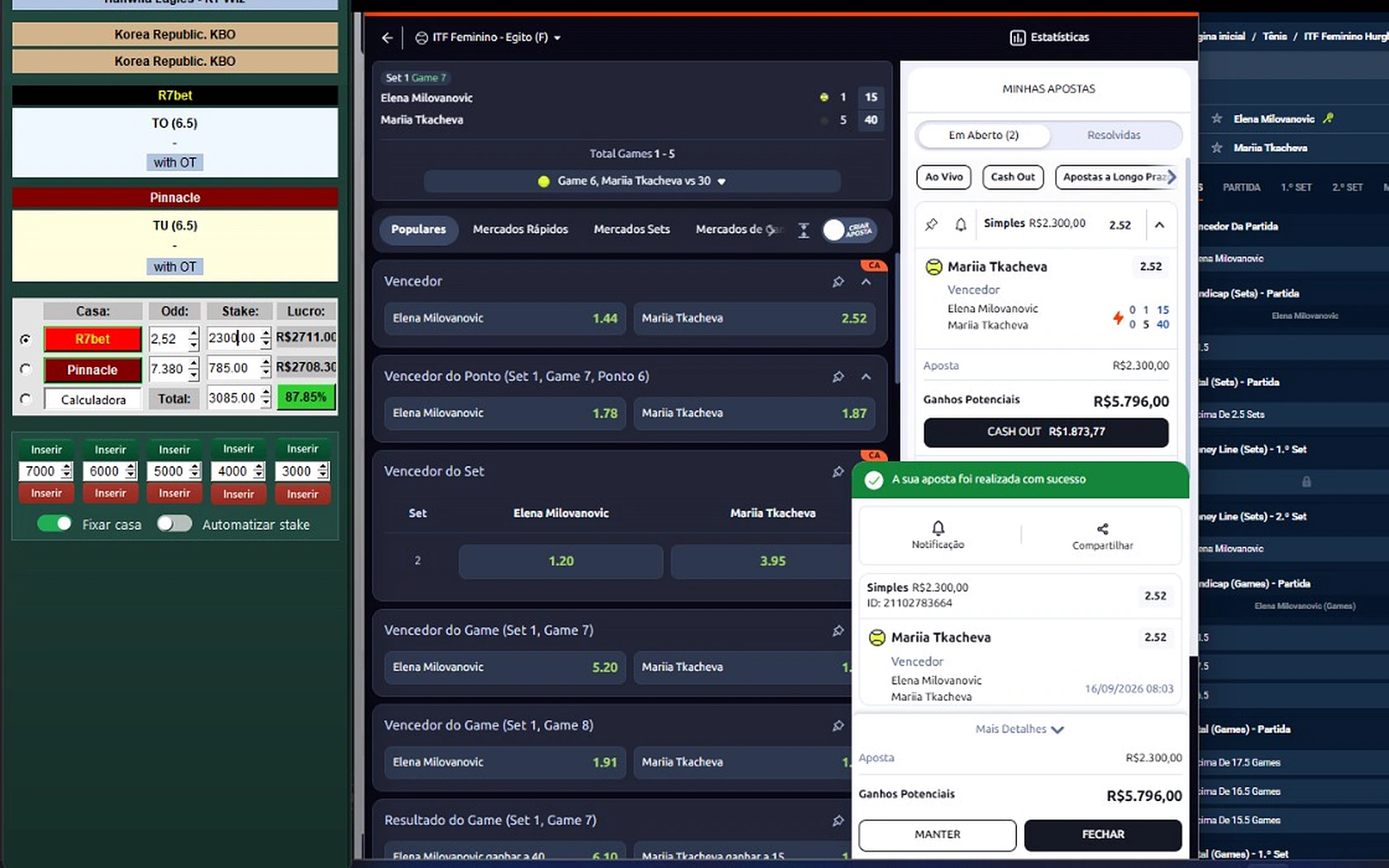Screen dimensions: 1389x868
Task: Click CASH OUT R$1.873,77 button
Action: (x=1046, y=432)
